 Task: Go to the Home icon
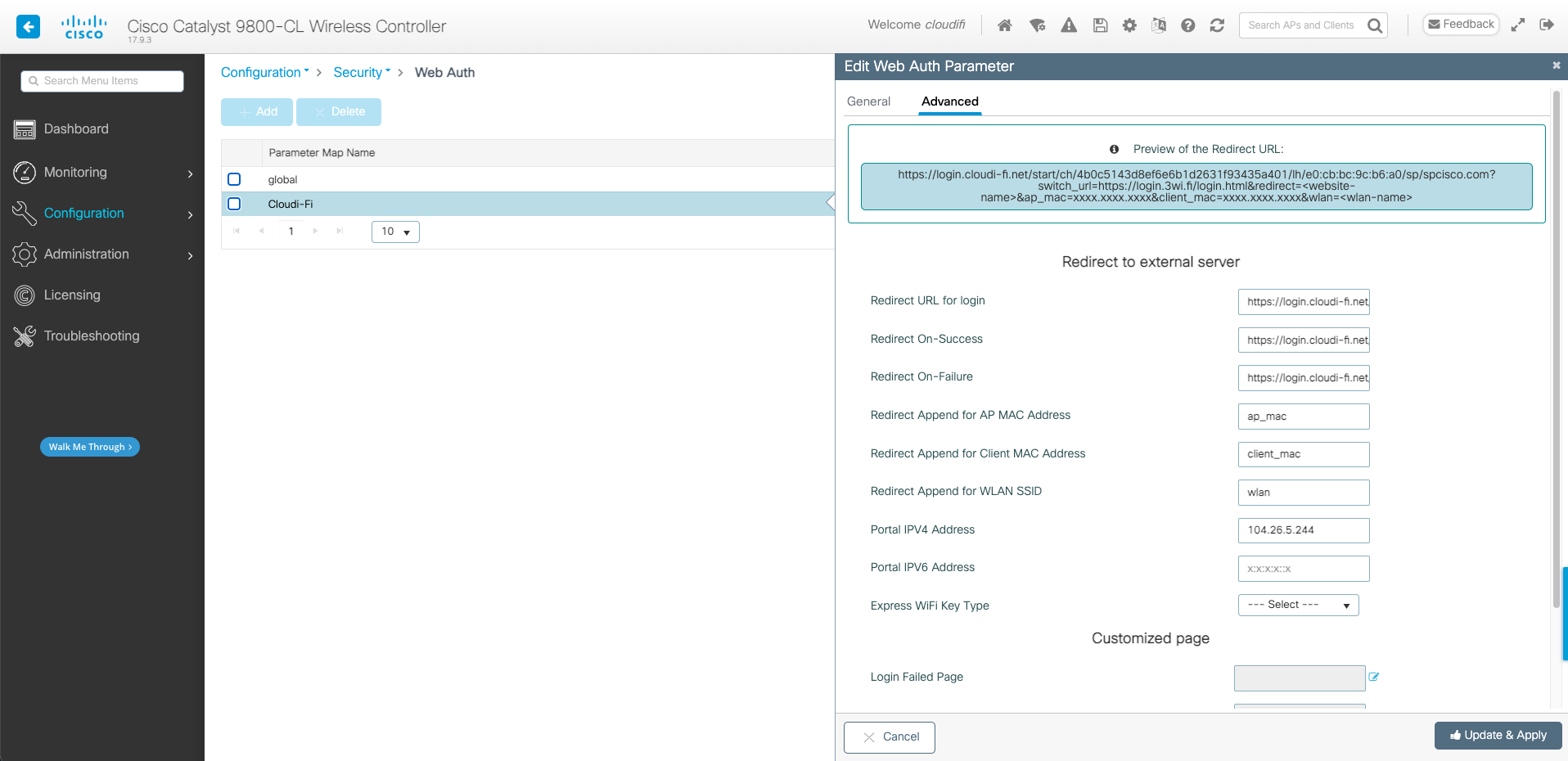(1005, 25)
